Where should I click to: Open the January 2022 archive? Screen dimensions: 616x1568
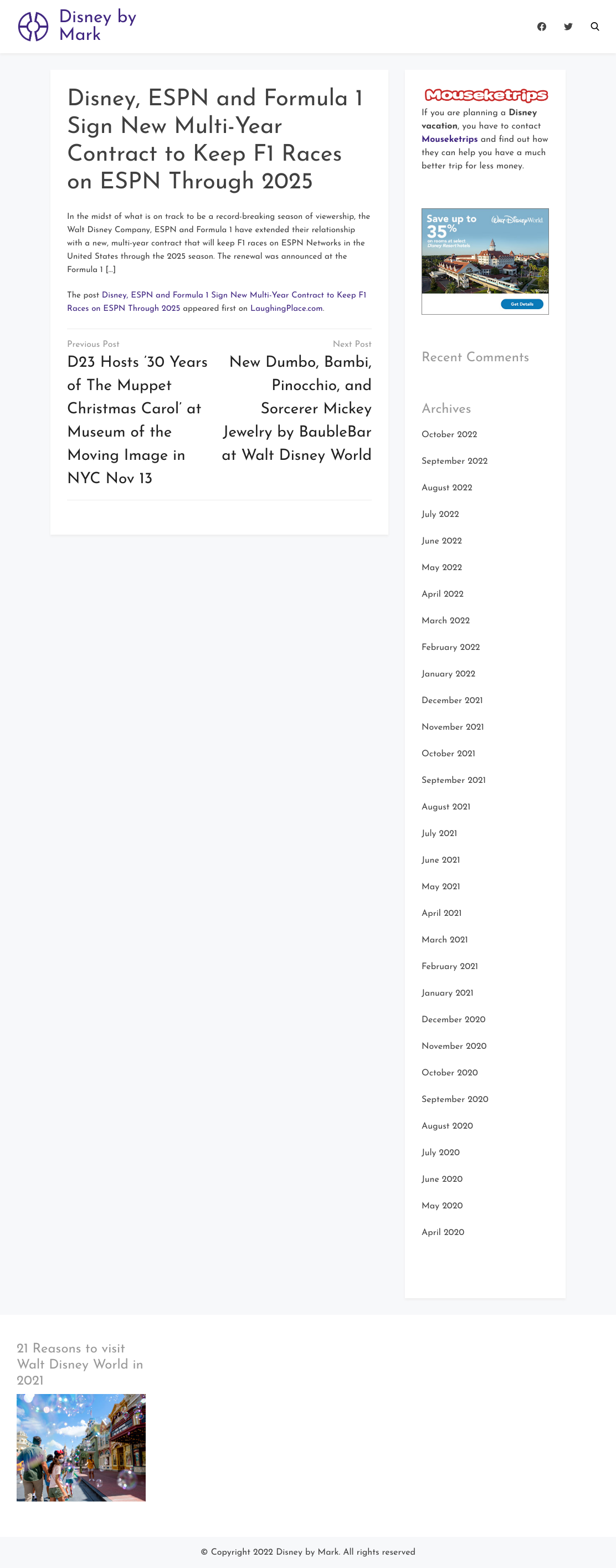pyautogui.click(x=448, y=674)
